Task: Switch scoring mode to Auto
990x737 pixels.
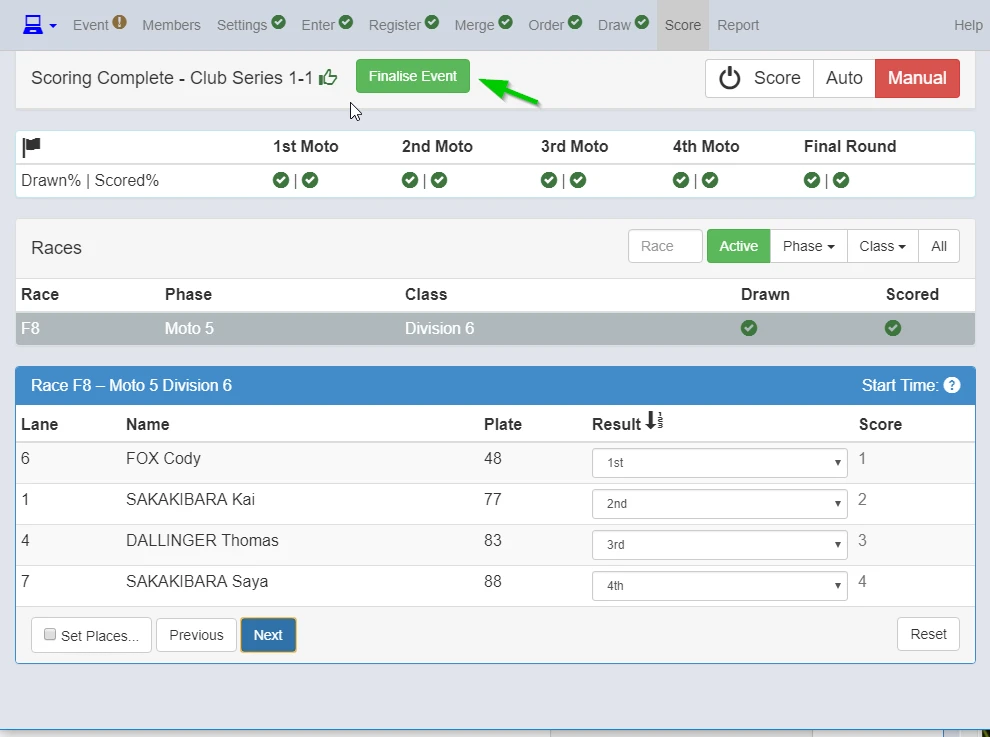Action: 844,78
